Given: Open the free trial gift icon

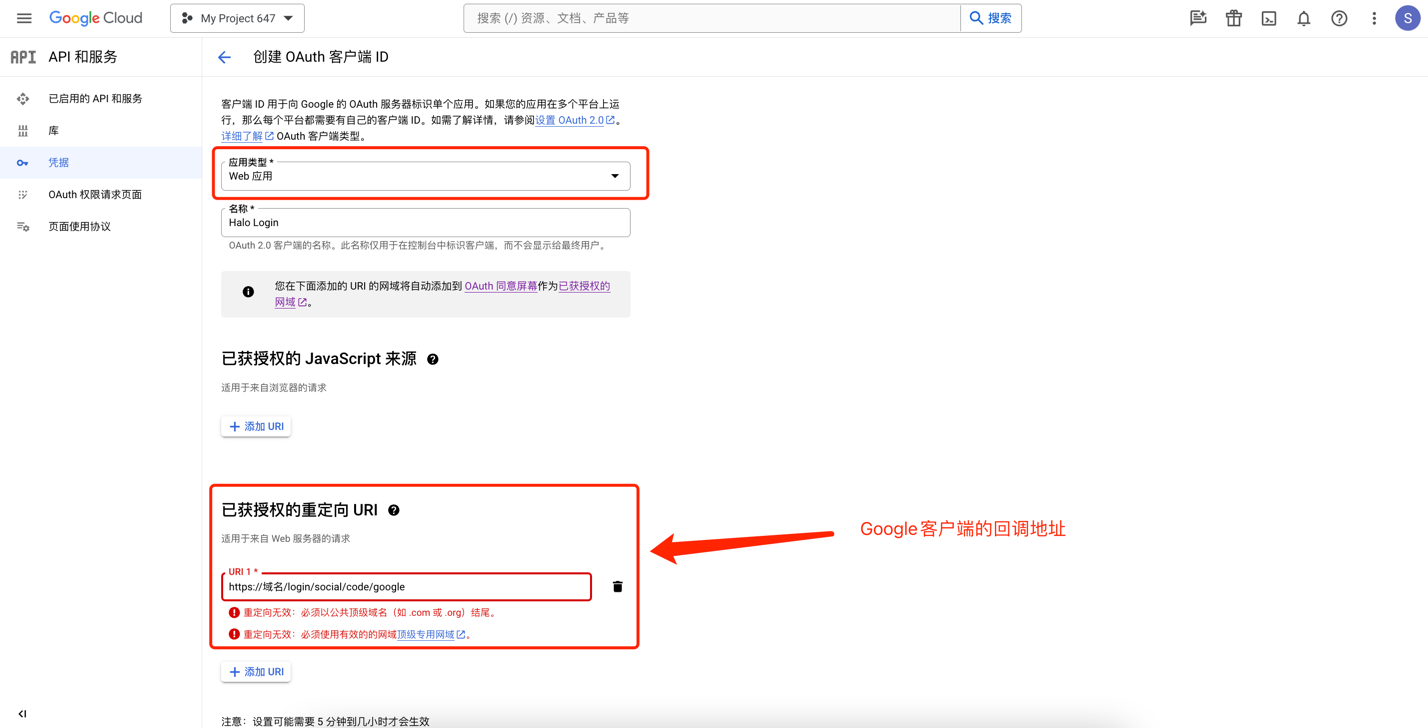Looking at the screenshot, I should 1234,18.
